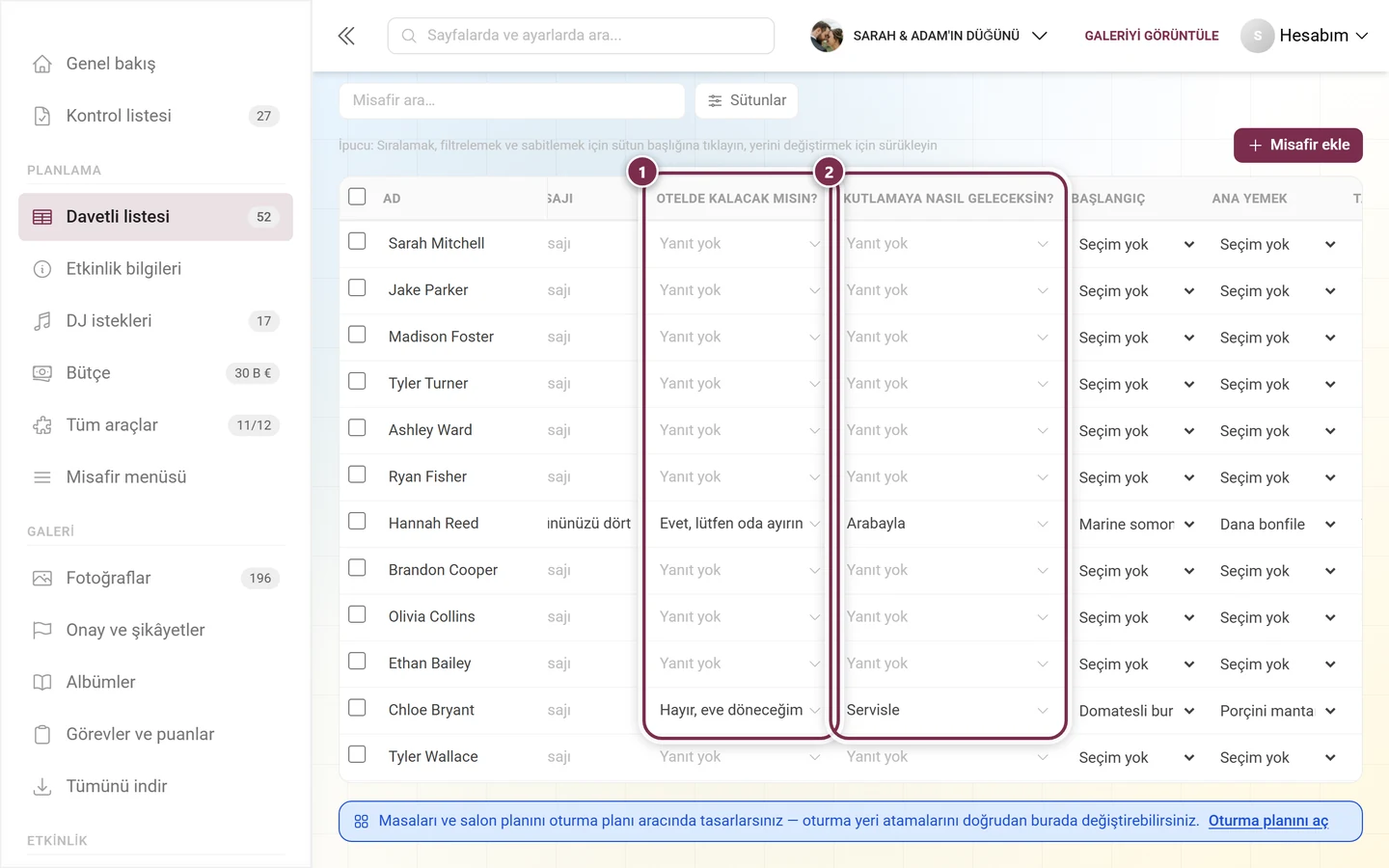Click the Genel bakış home icon
Image resolution: width=1389 pixels, height=868 pixels.
pos(42,64)
